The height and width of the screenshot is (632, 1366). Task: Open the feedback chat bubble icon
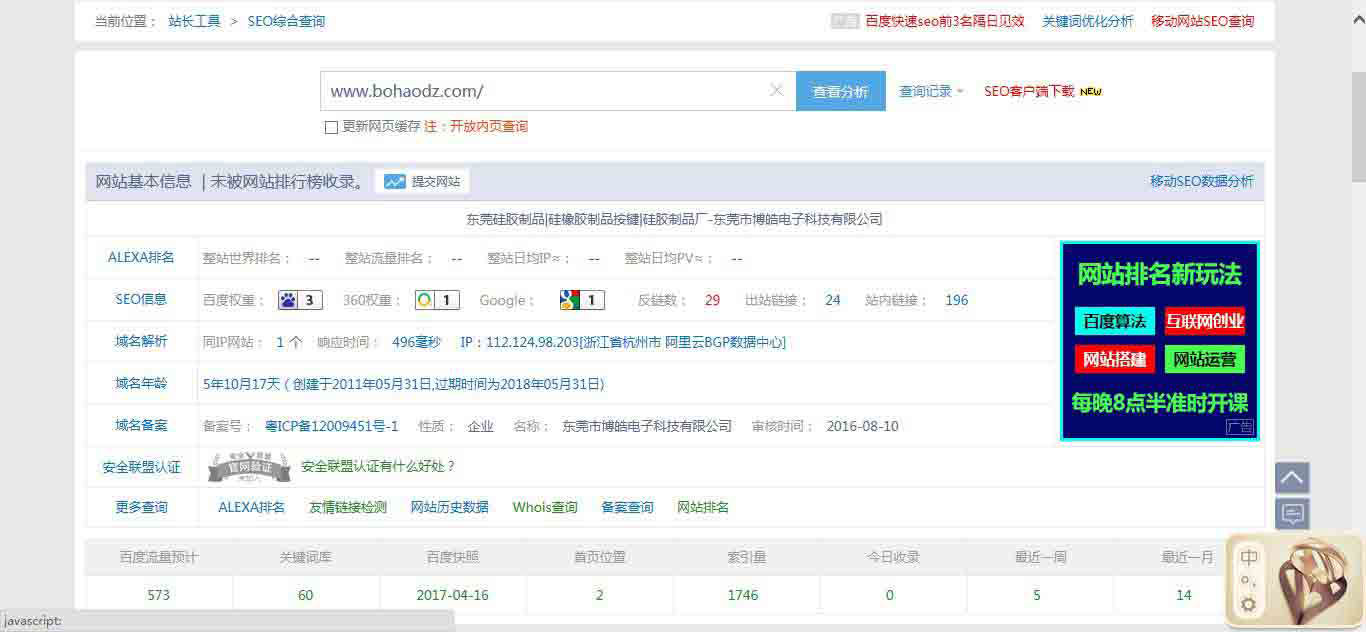(1292, 514)
